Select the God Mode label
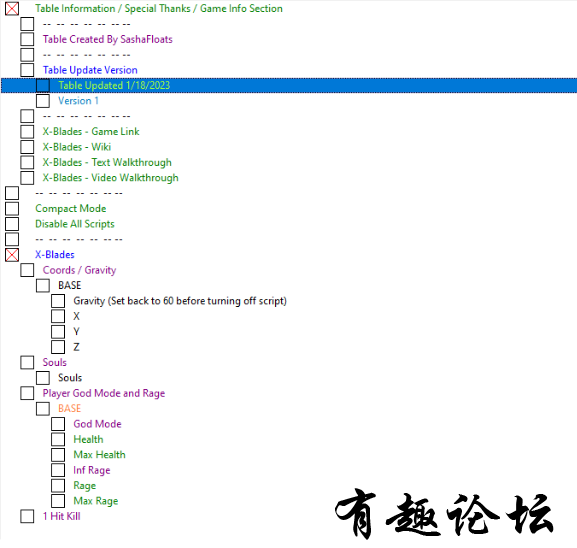Viewport: 577px width, 548px height. 98,424
